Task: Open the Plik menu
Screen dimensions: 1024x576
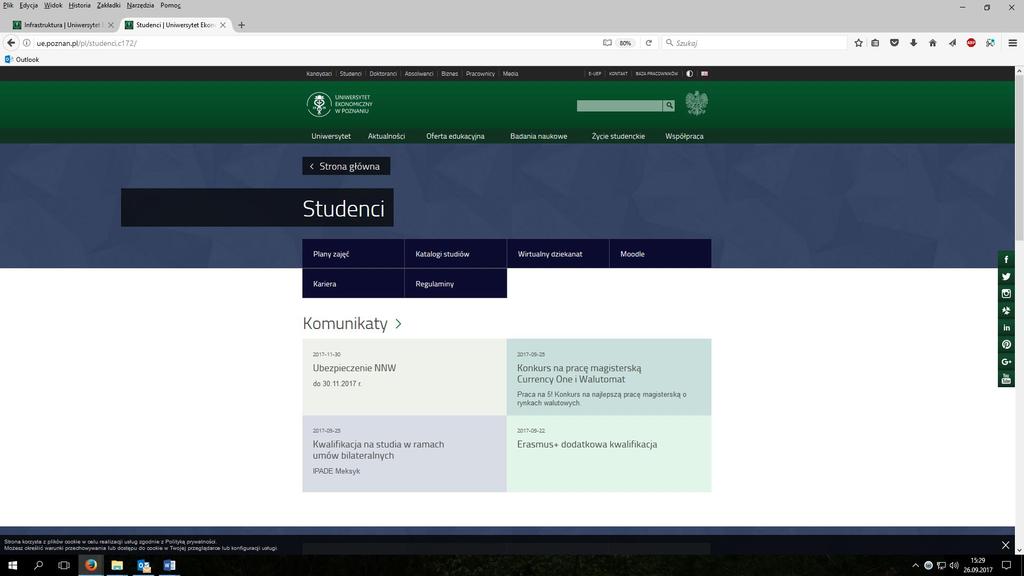Action: tap(8, 5)
